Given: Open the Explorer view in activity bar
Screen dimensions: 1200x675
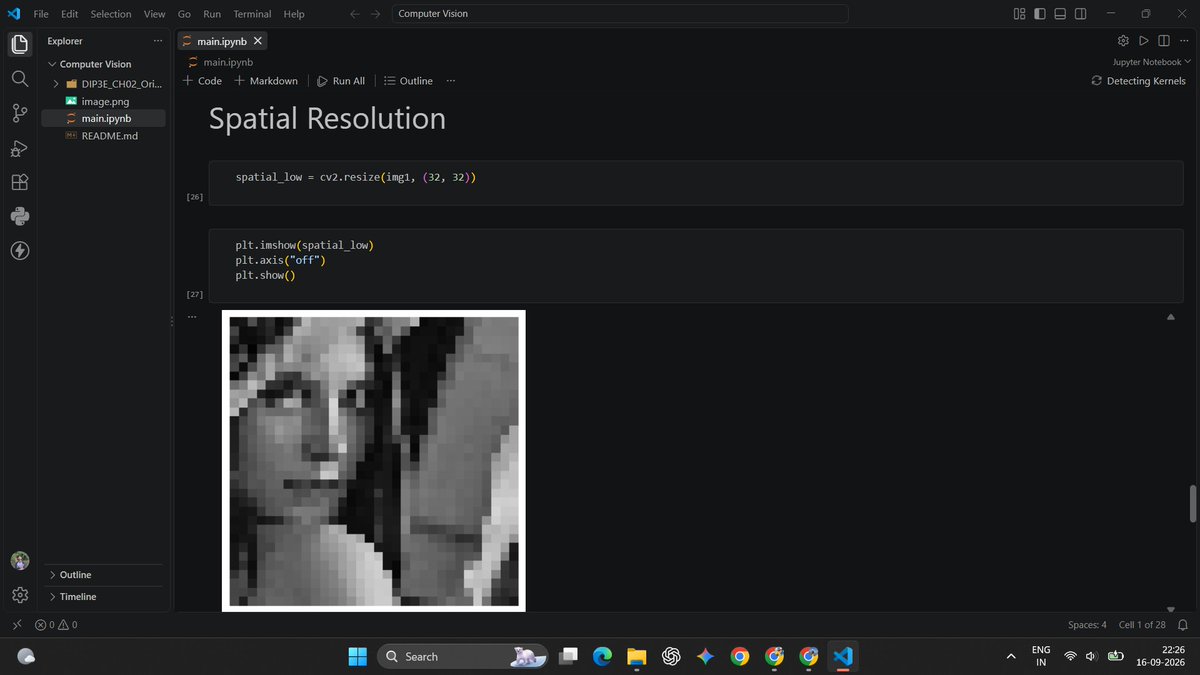Looking at the screenshot, I should click(x=19, y=44).
